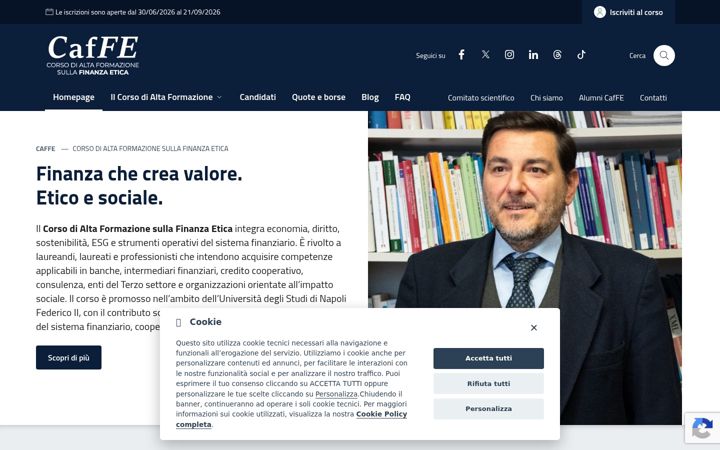The height and width of the screenshot is (450, 720).
Task: Click the enrollment dates notice text
Action: point(138,12)
